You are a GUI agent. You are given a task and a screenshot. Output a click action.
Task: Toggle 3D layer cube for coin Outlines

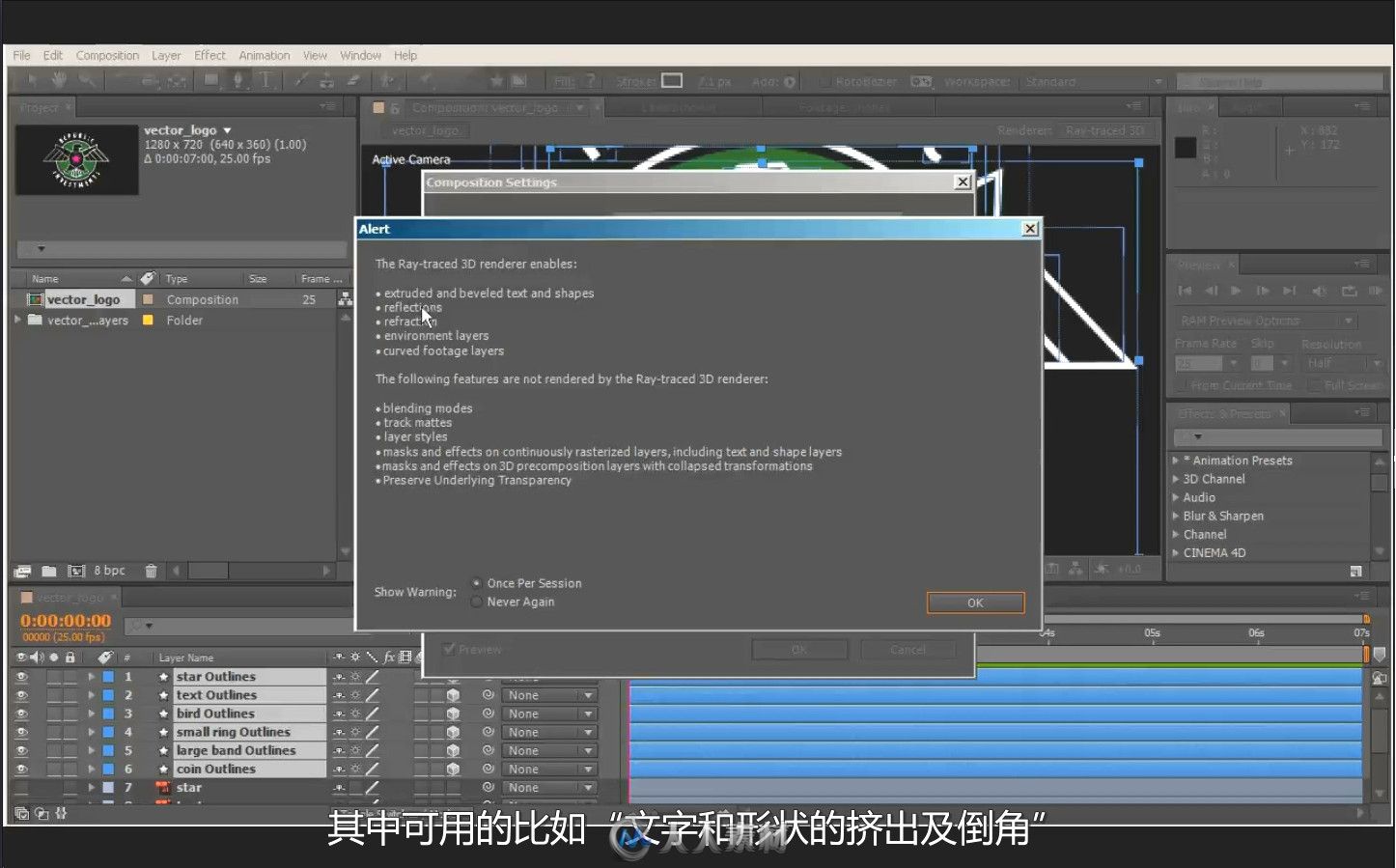pyautogui.click(x=453, y=770)
